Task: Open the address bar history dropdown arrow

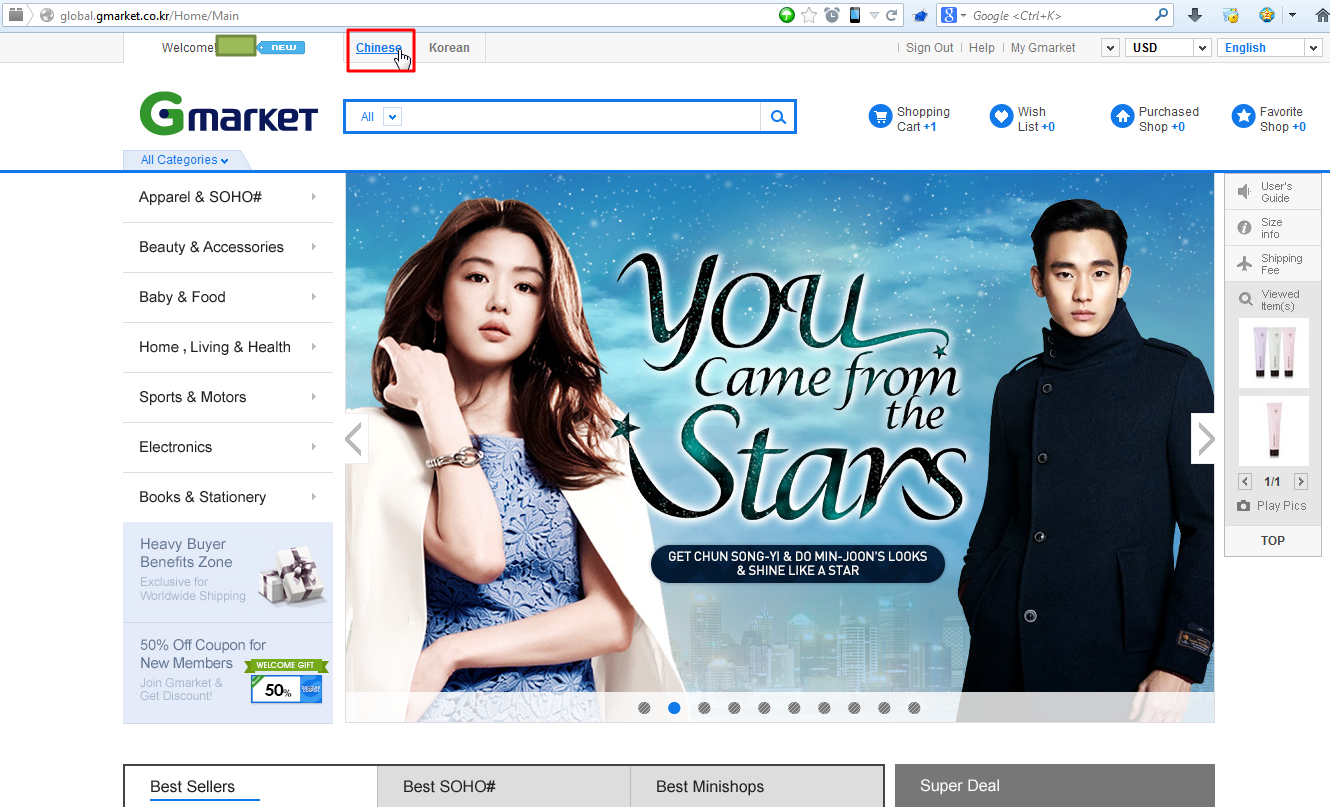Action: (874, 15)
